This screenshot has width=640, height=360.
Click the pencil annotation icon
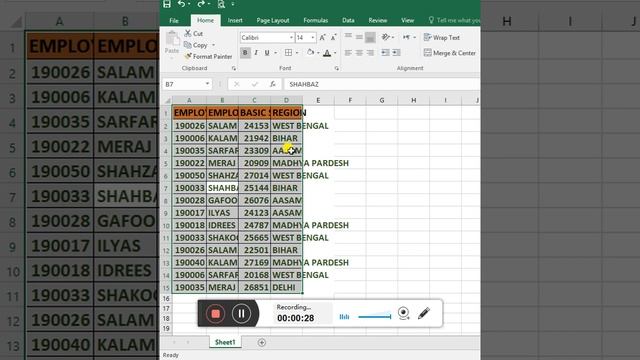[424, 313]
